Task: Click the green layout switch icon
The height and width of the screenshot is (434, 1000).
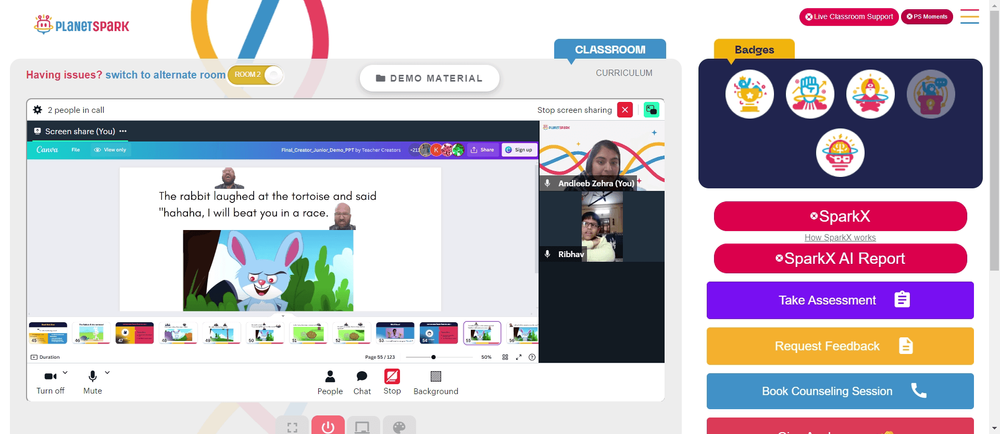Action: (651, 110)
